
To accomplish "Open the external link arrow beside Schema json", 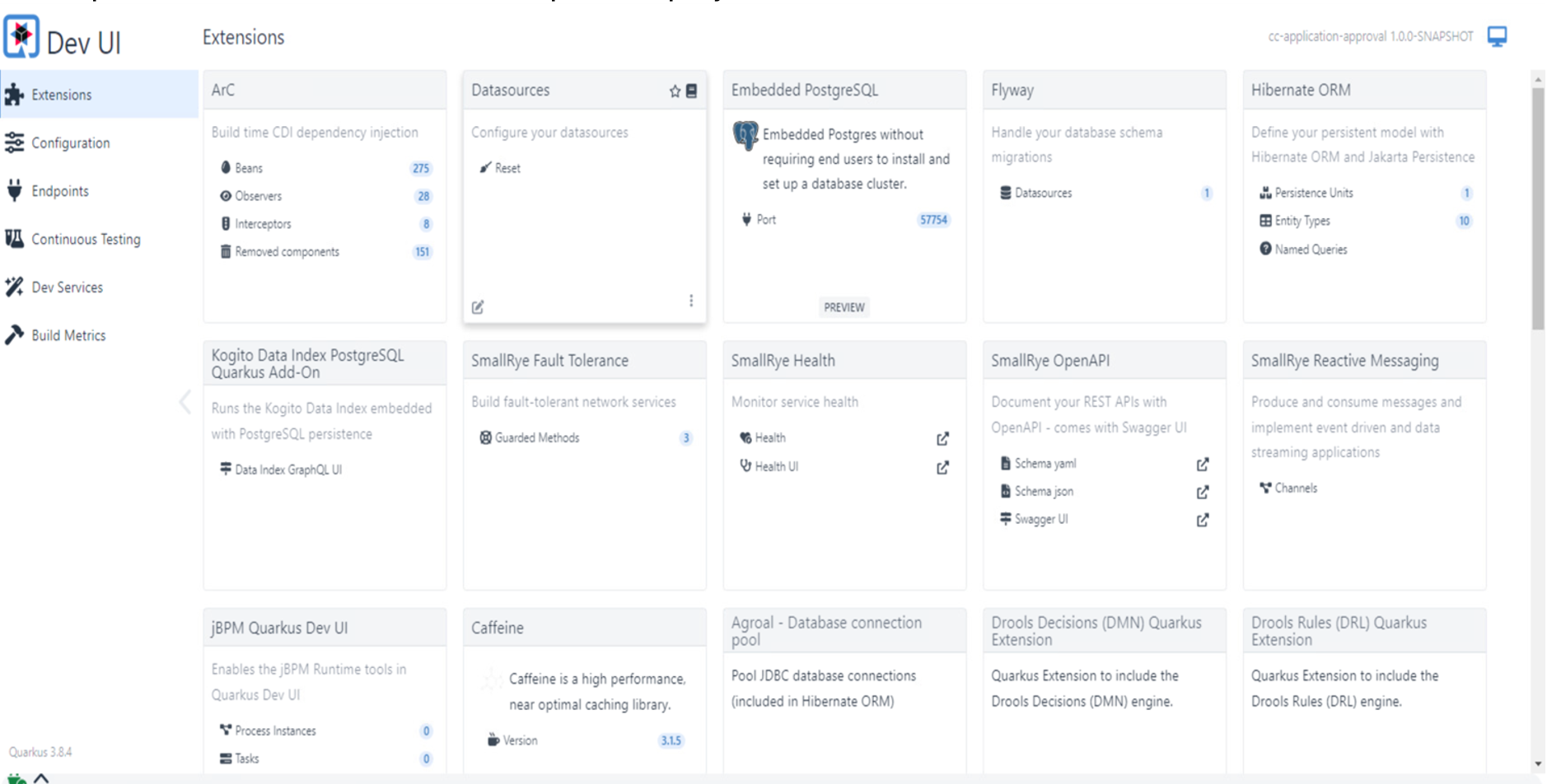I will (1203, 492).
